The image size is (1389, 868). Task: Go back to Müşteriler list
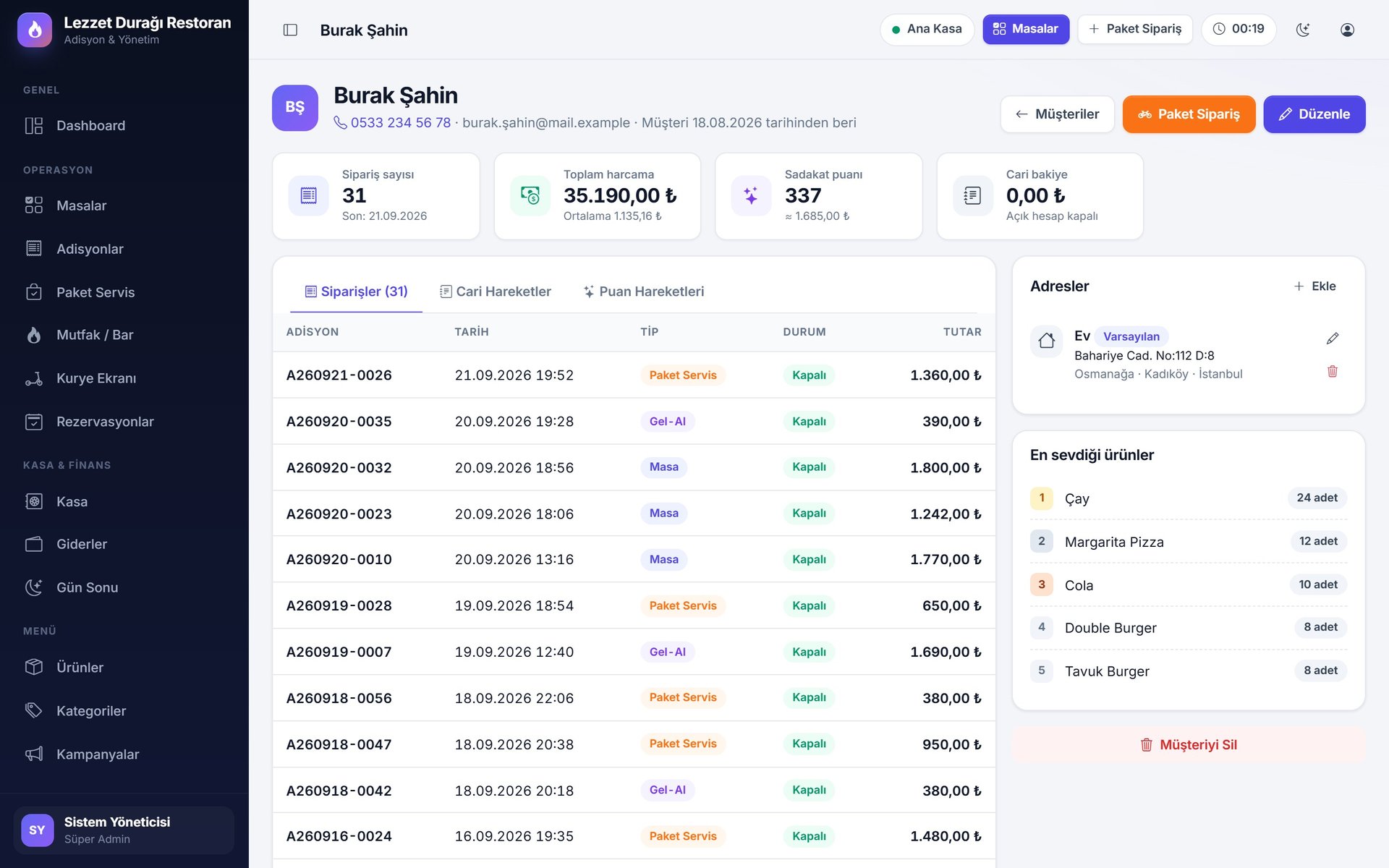pos(1057,114)
